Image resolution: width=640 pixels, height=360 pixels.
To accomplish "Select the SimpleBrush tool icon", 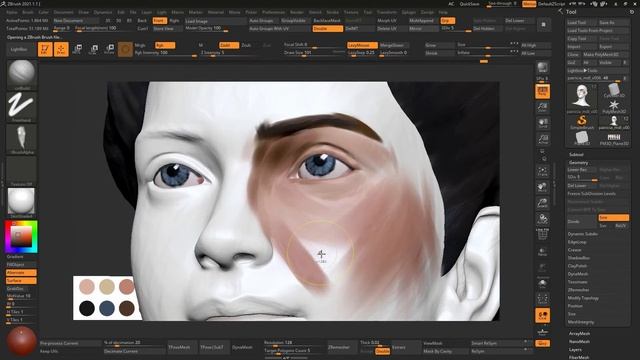I will [582, 122].
